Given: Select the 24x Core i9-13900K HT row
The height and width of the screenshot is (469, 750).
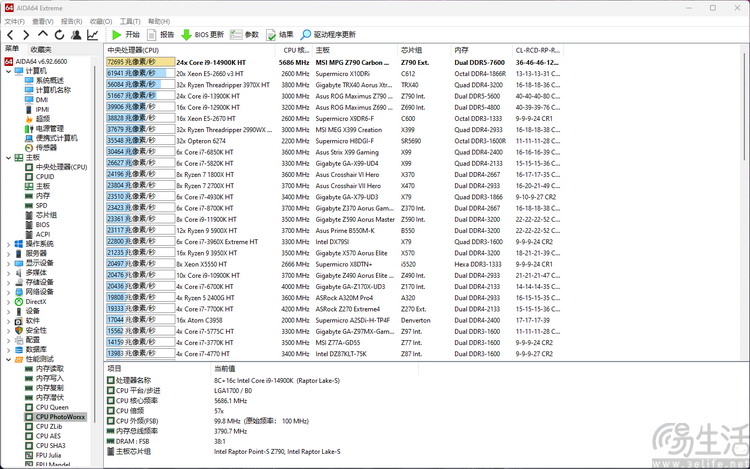Looking at the screenshot, I should click(333, 96).
